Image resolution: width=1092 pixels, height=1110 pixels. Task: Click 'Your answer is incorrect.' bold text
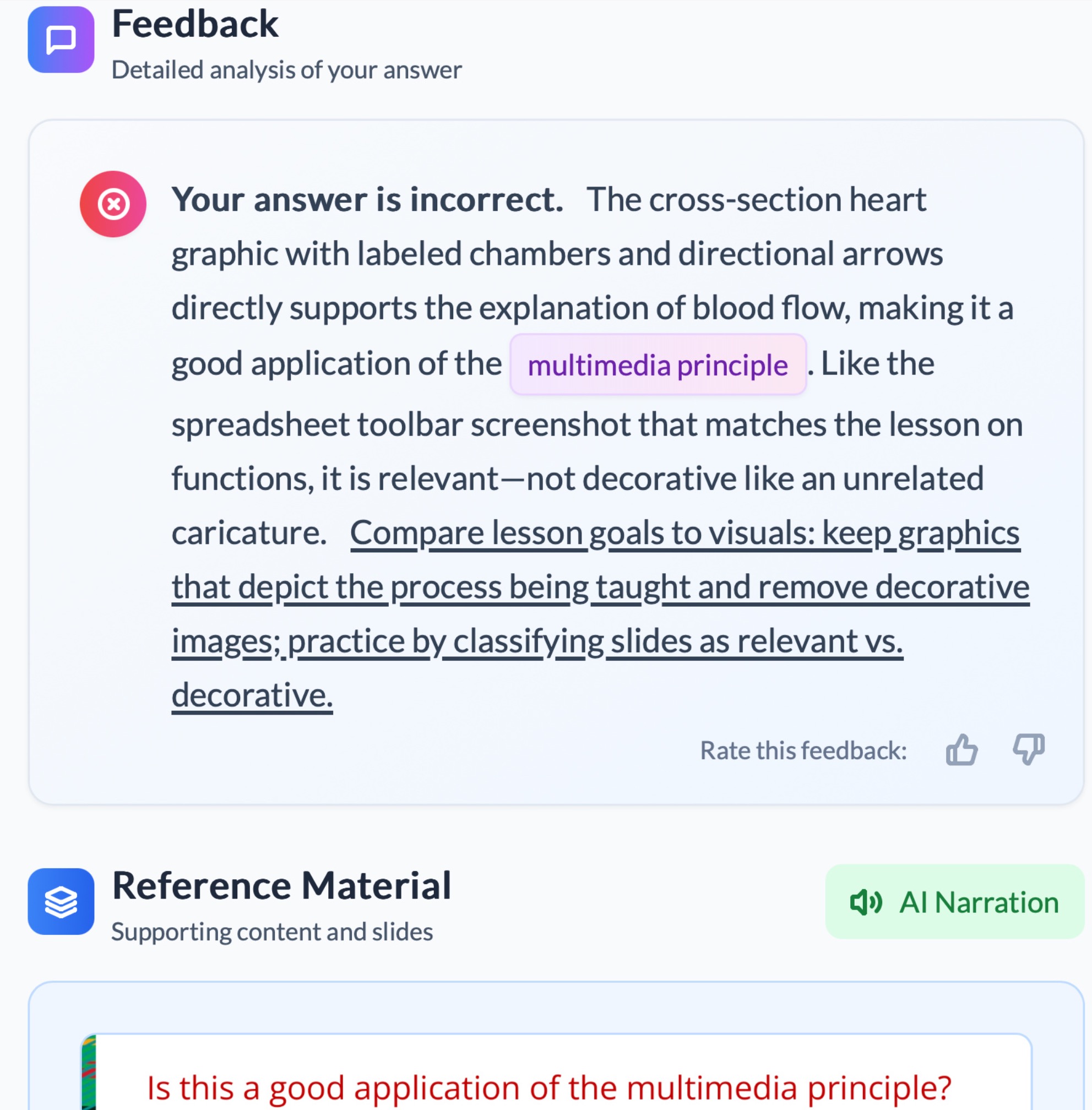pyautogui.click(x=367, y=199)
